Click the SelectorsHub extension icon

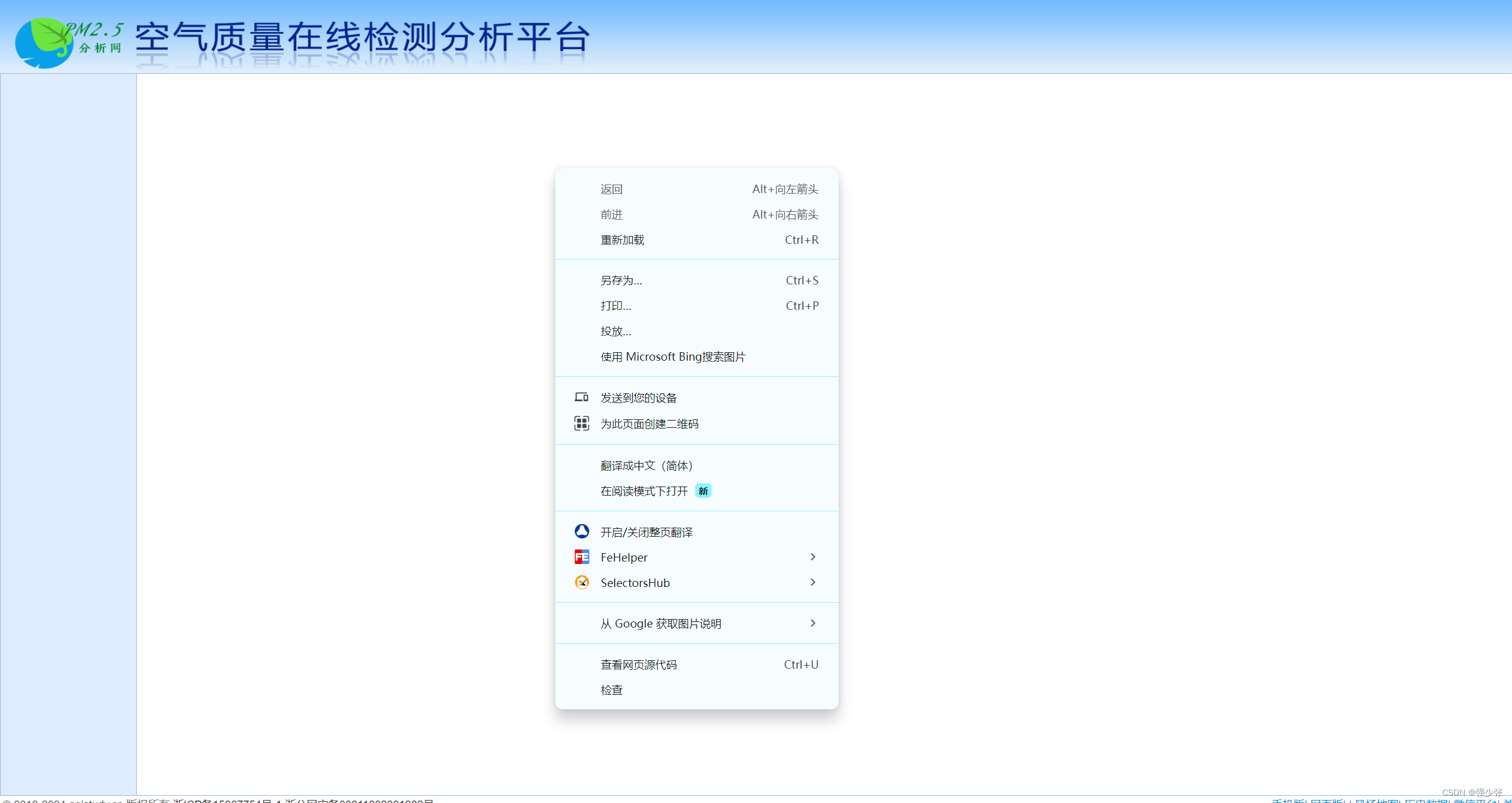pyautogui.click(x=581, y=582)
